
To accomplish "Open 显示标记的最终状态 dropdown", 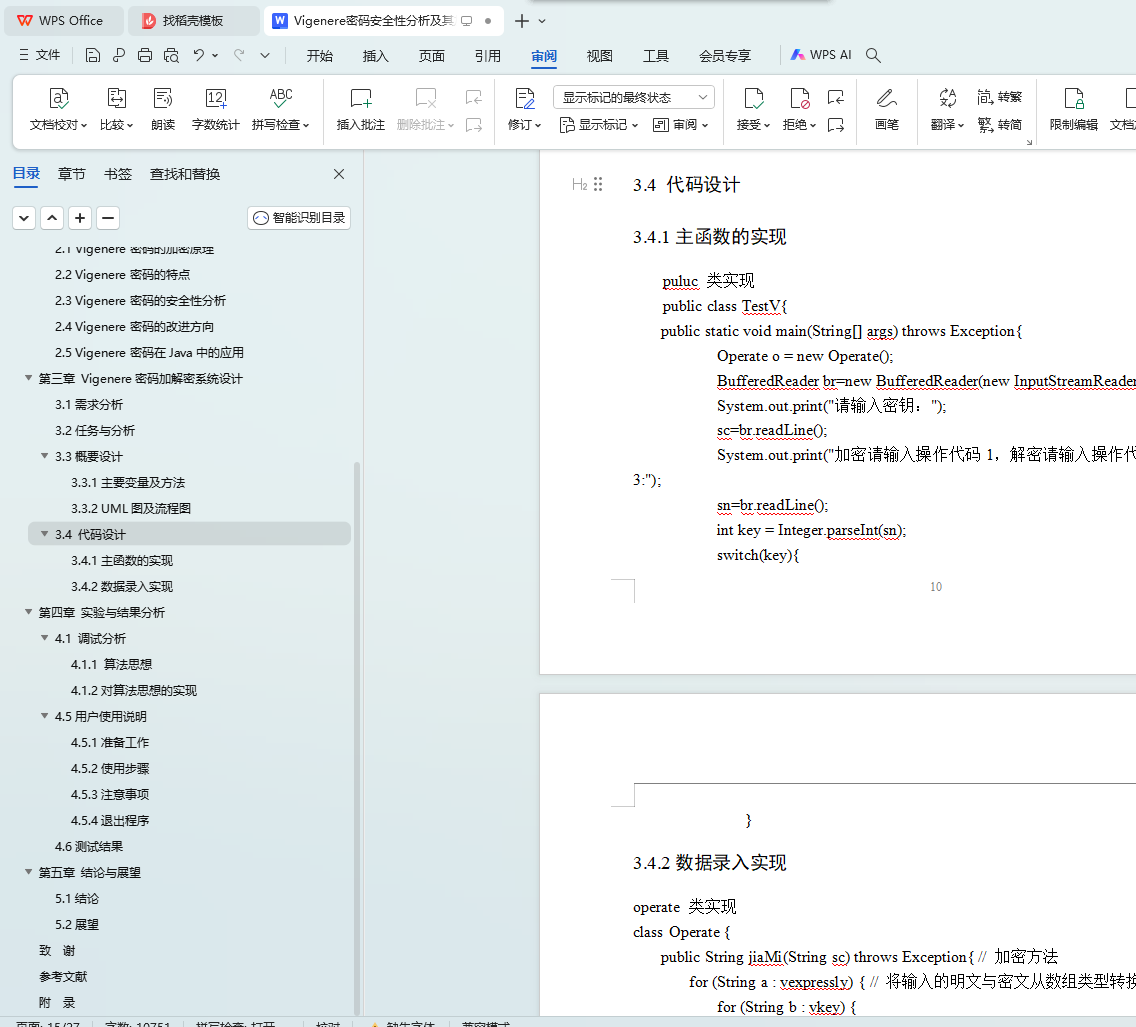I will [634, 97].
